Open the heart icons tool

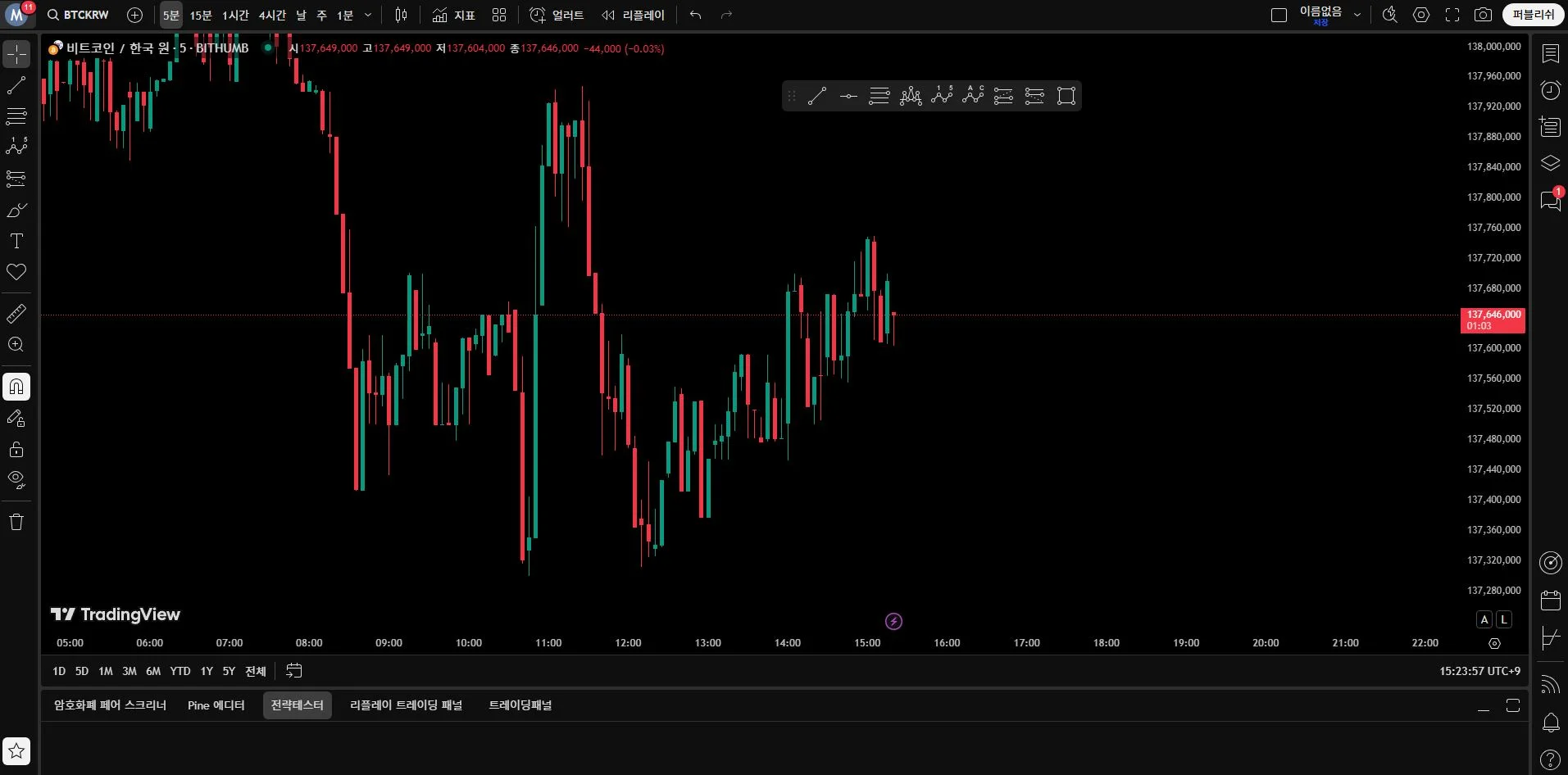click(16, 272)
